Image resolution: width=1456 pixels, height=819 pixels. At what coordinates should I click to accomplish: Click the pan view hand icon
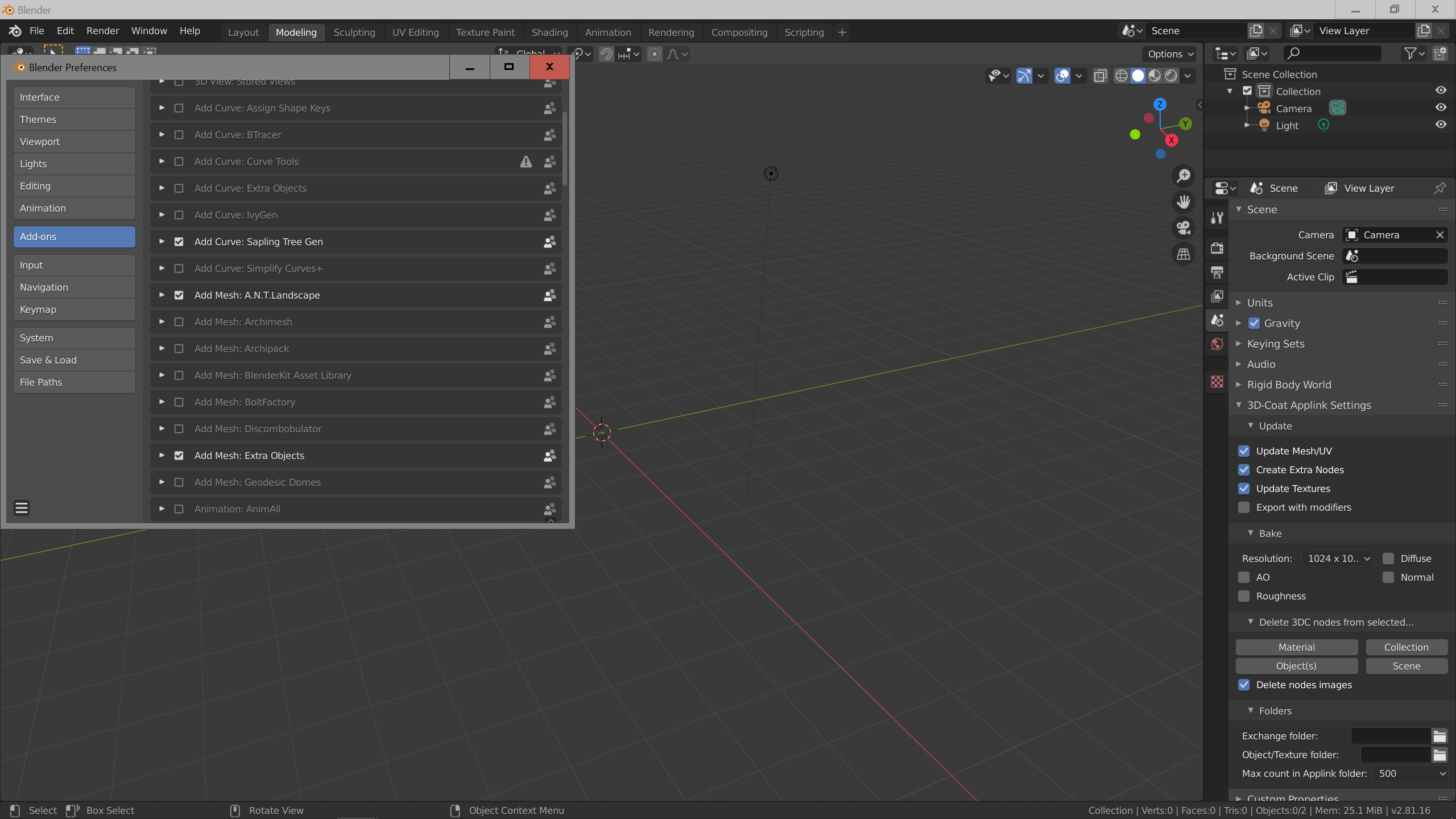pyautogui.click(x=1184, y=202)
